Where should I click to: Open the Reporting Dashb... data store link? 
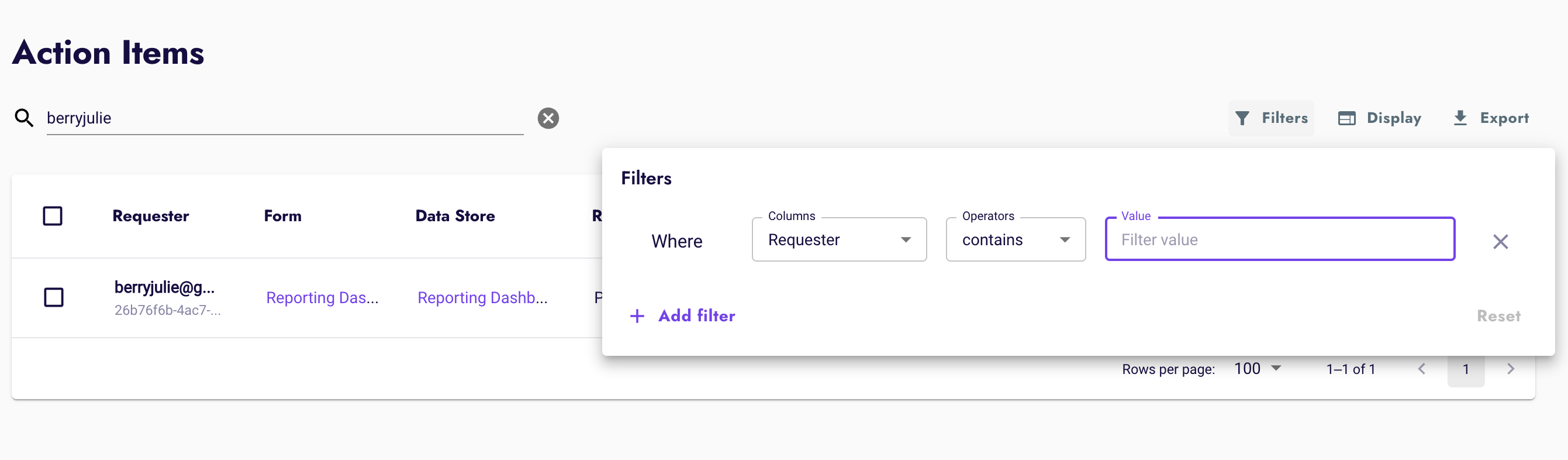click(x=482, y=297)
